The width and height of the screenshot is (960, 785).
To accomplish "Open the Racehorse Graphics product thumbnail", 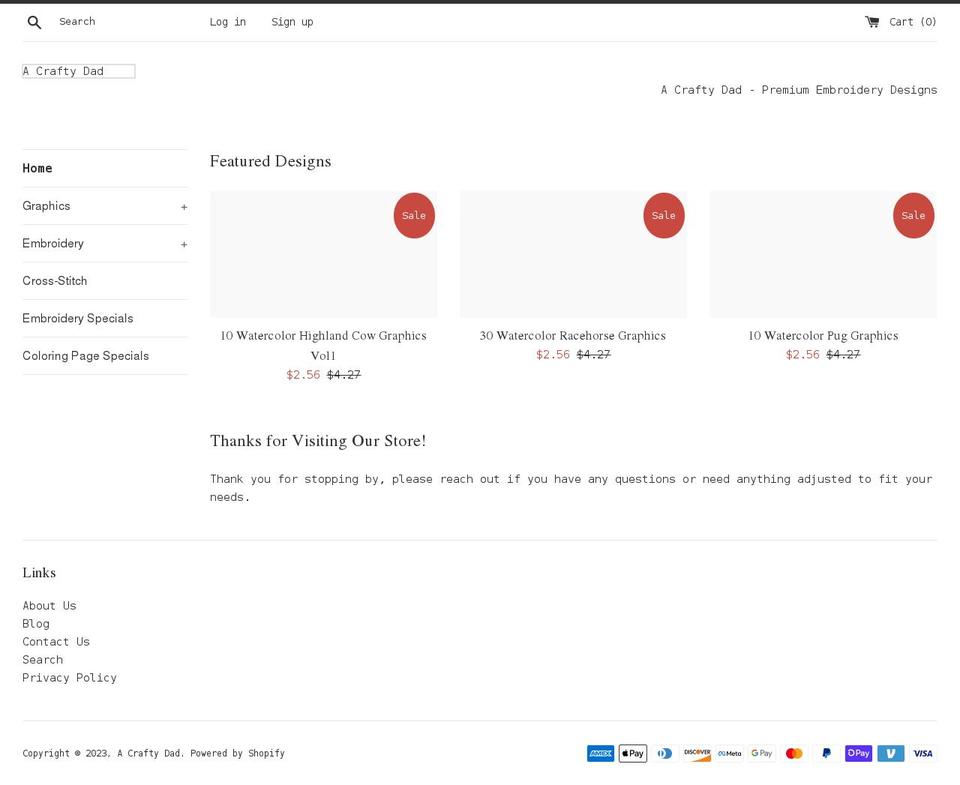I will click(573, 253).
